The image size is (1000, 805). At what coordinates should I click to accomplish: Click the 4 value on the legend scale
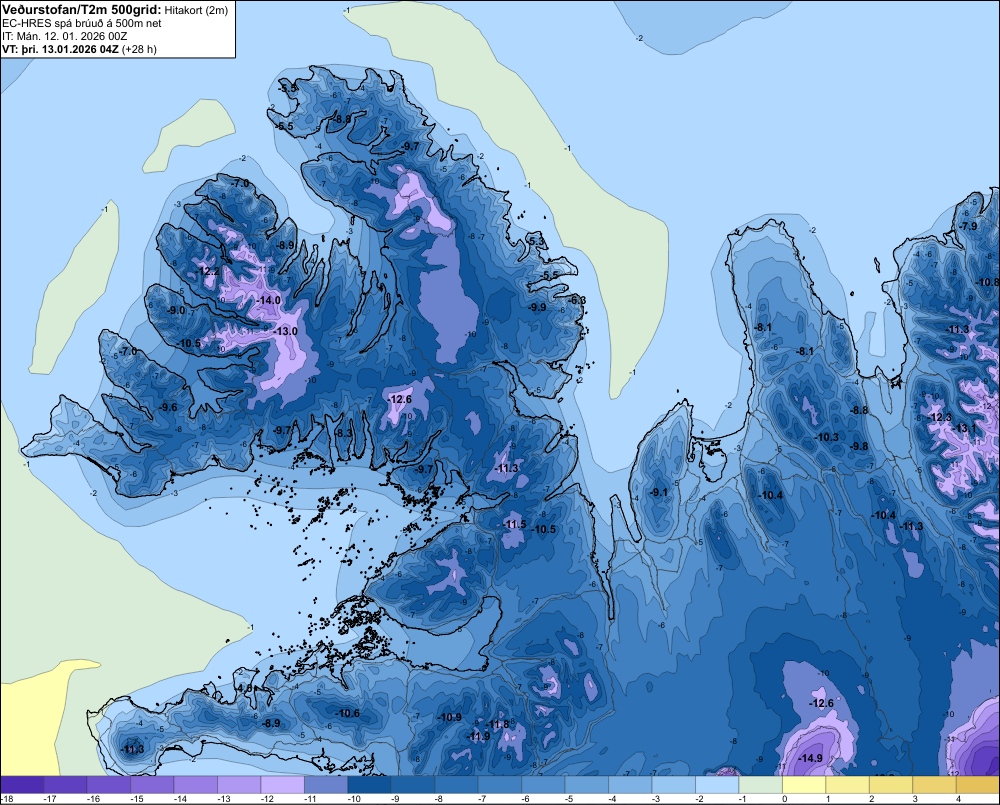pos(958,799)
